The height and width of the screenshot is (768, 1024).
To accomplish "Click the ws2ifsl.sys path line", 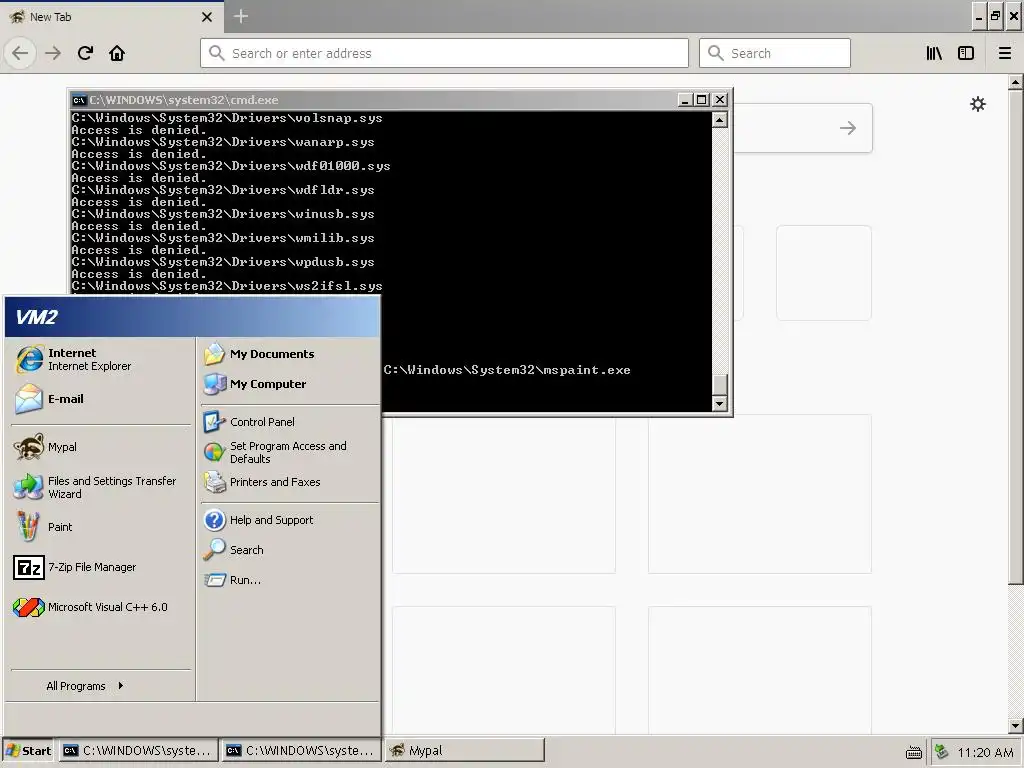I will point(227,286).
